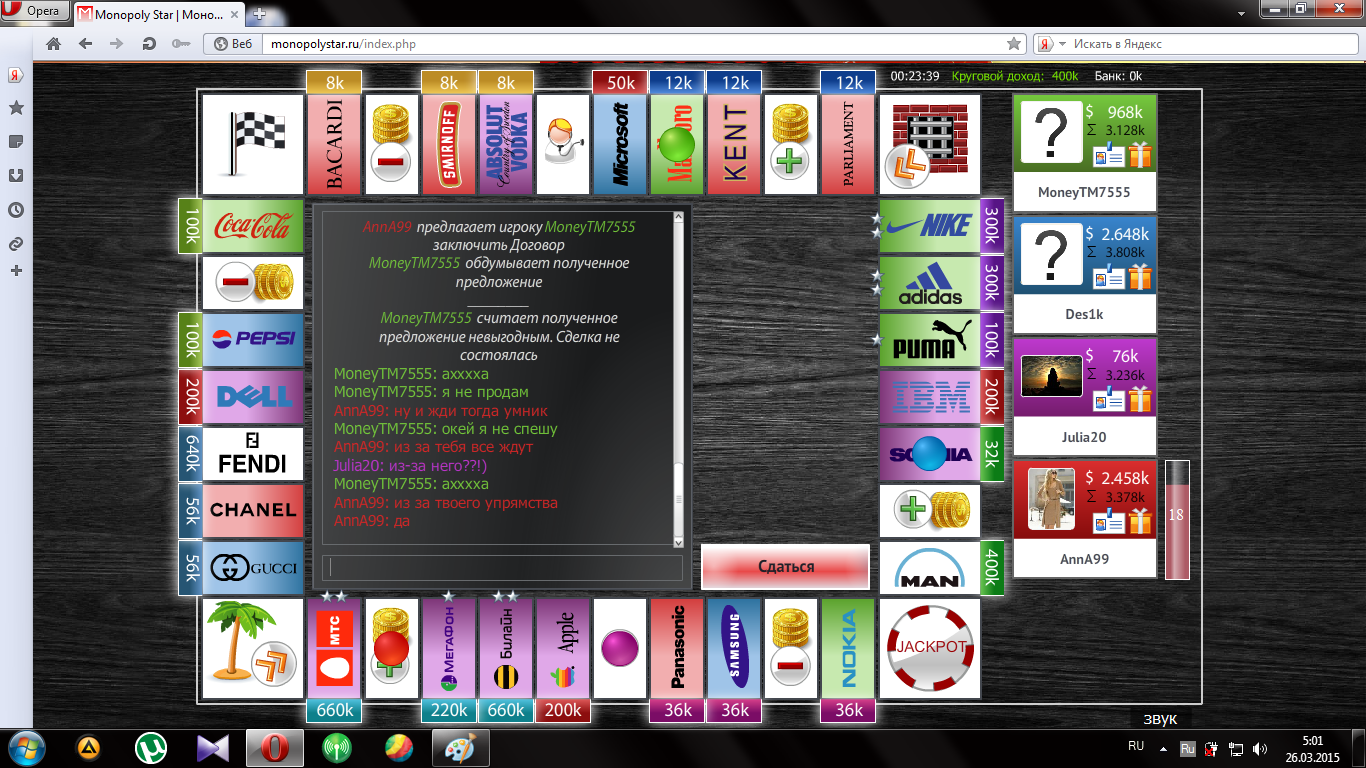Select the Nike property cell
The image size is (1366, 768).
coord(930,225)
